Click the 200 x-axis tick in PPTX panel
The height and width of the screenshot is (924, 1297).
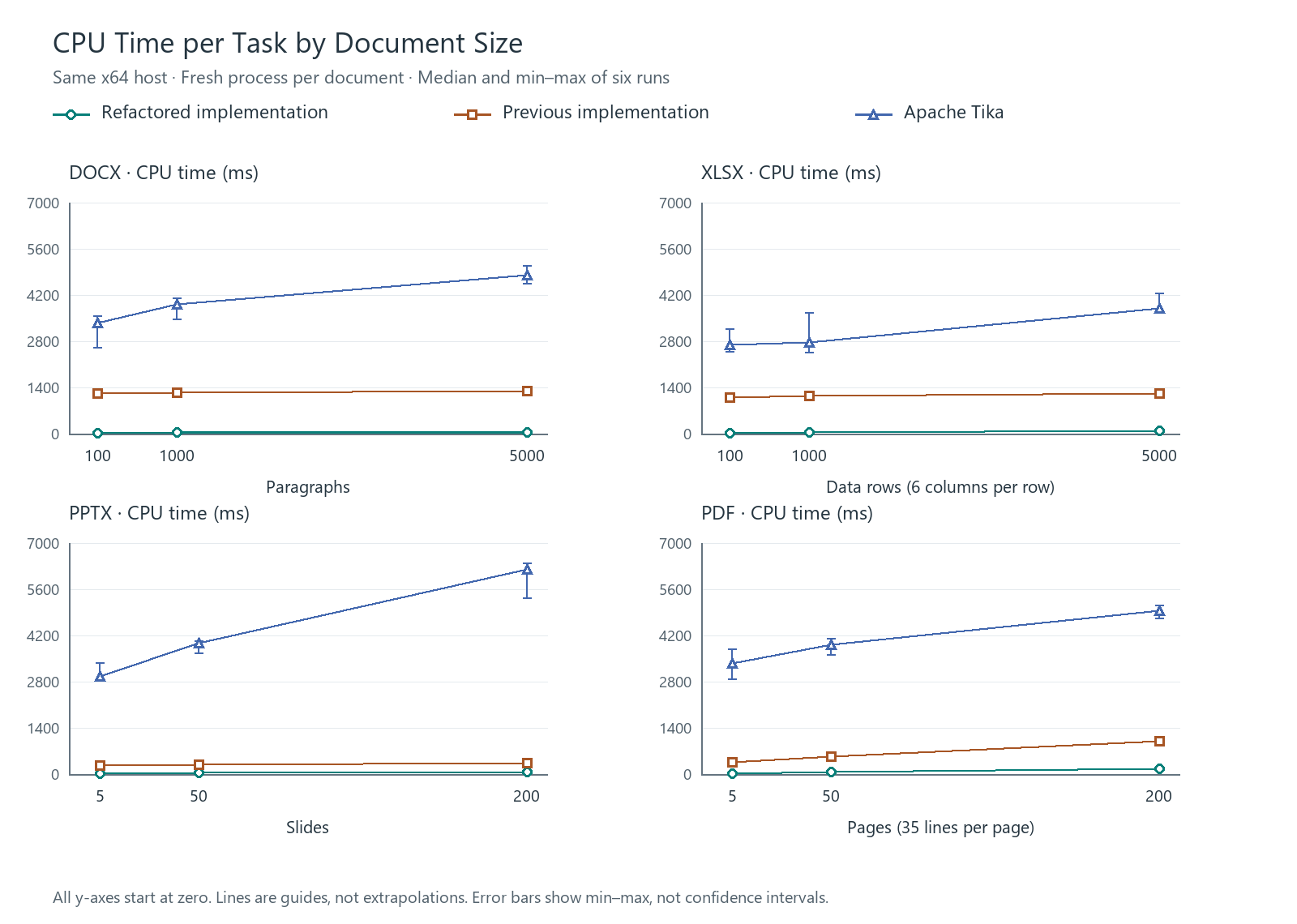[527, 796]
